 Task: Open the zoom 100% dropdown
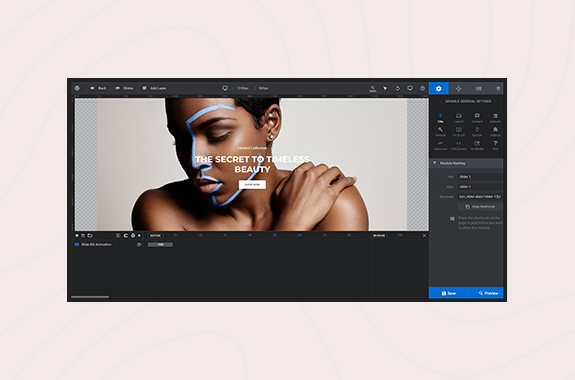pyautogui.click(x=373, y=88)
